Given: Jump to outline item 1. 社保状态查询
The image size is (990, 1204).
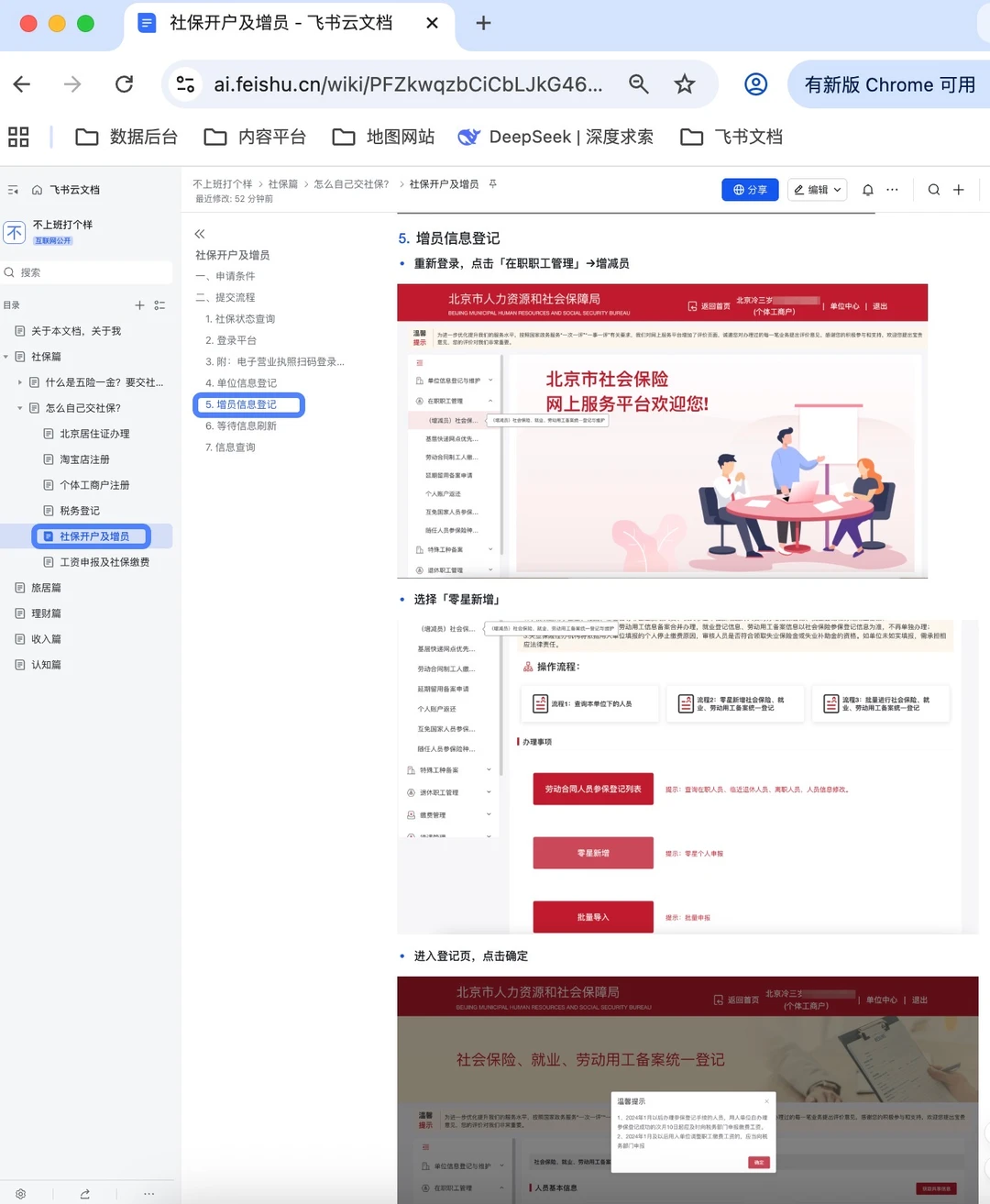Looking at the screenshot, I should point(240,319).
